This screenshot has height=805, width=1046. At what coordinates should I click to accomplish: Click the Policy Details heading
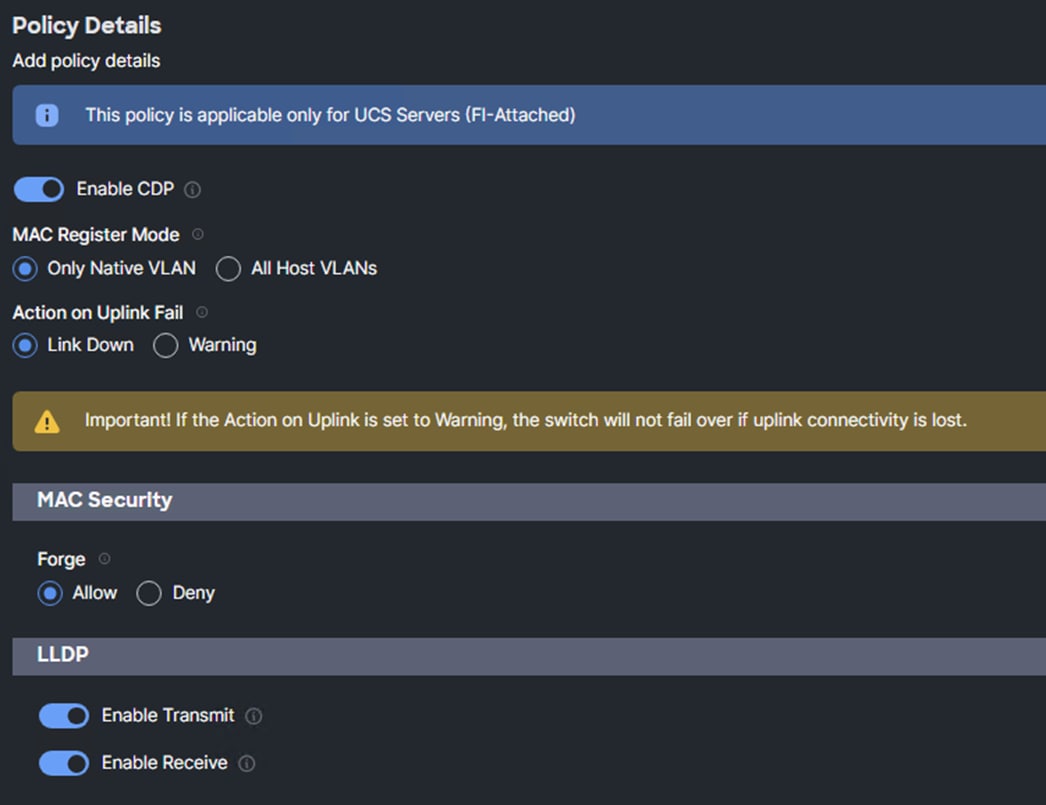87,25
